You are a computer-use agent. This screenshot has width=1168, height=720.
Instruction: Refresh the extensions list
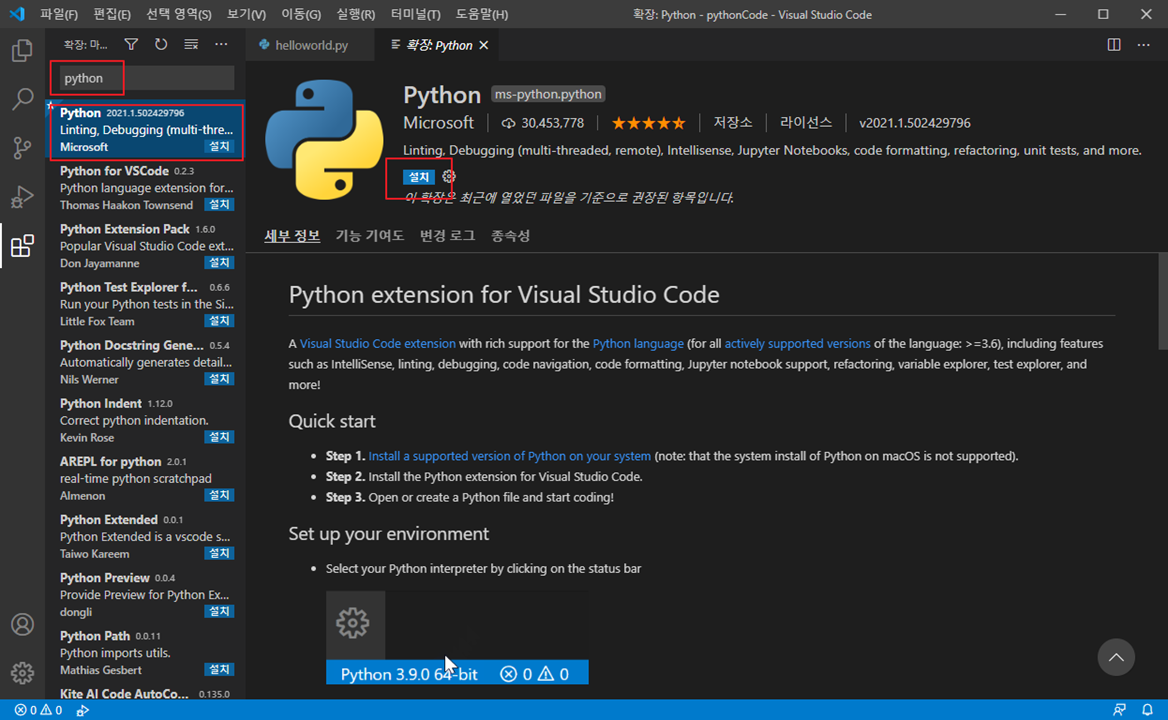(161, 45)
